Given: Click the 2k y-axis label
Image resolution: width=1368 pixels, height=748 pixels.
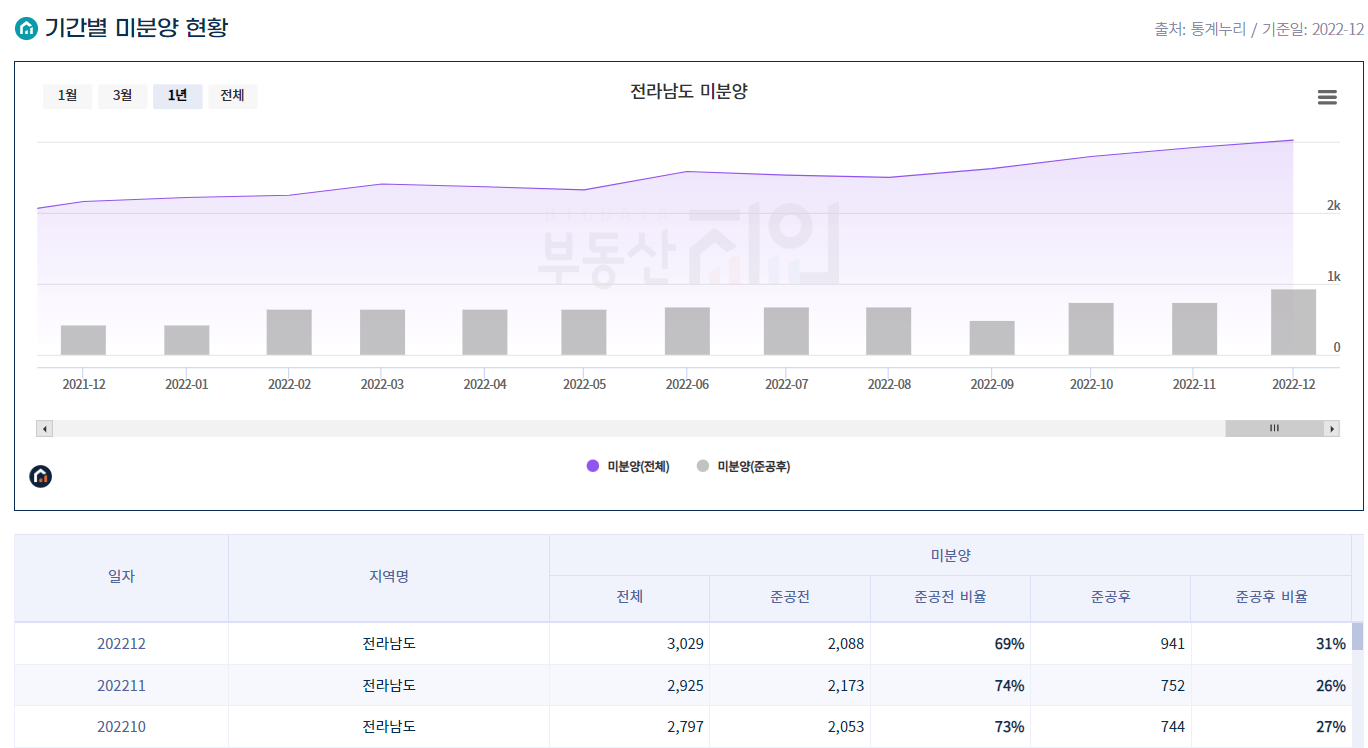Looking at the screenshot, I should [1333, 205].
